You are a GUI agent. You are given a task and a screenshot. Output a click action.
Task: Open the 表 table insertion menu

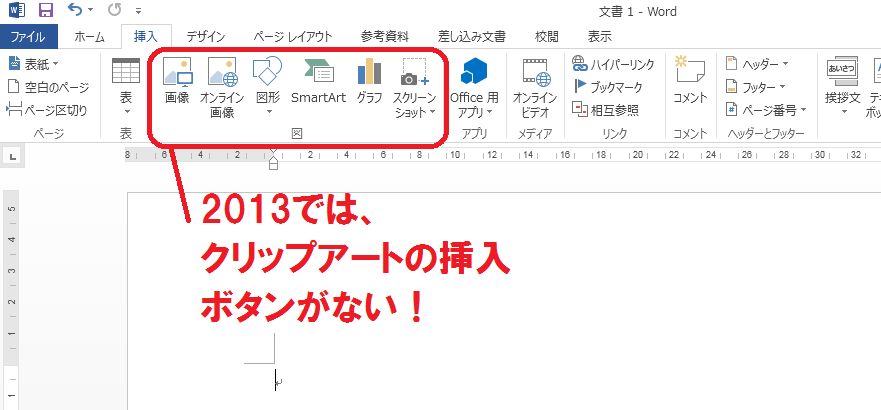(126, 87)
